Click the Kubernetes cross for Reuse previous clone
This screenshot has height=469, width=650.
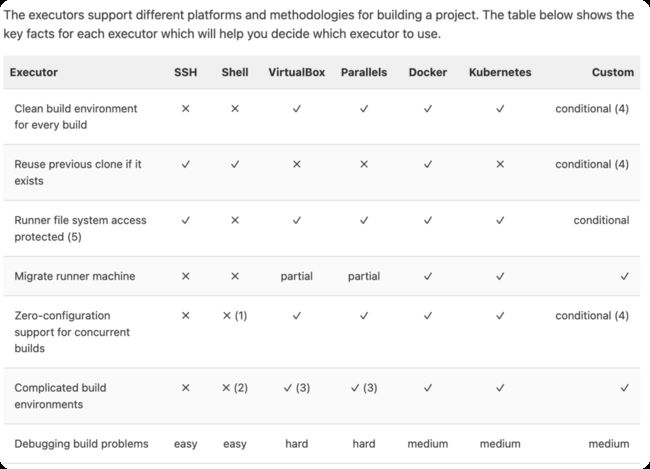[x=500, y=164]
